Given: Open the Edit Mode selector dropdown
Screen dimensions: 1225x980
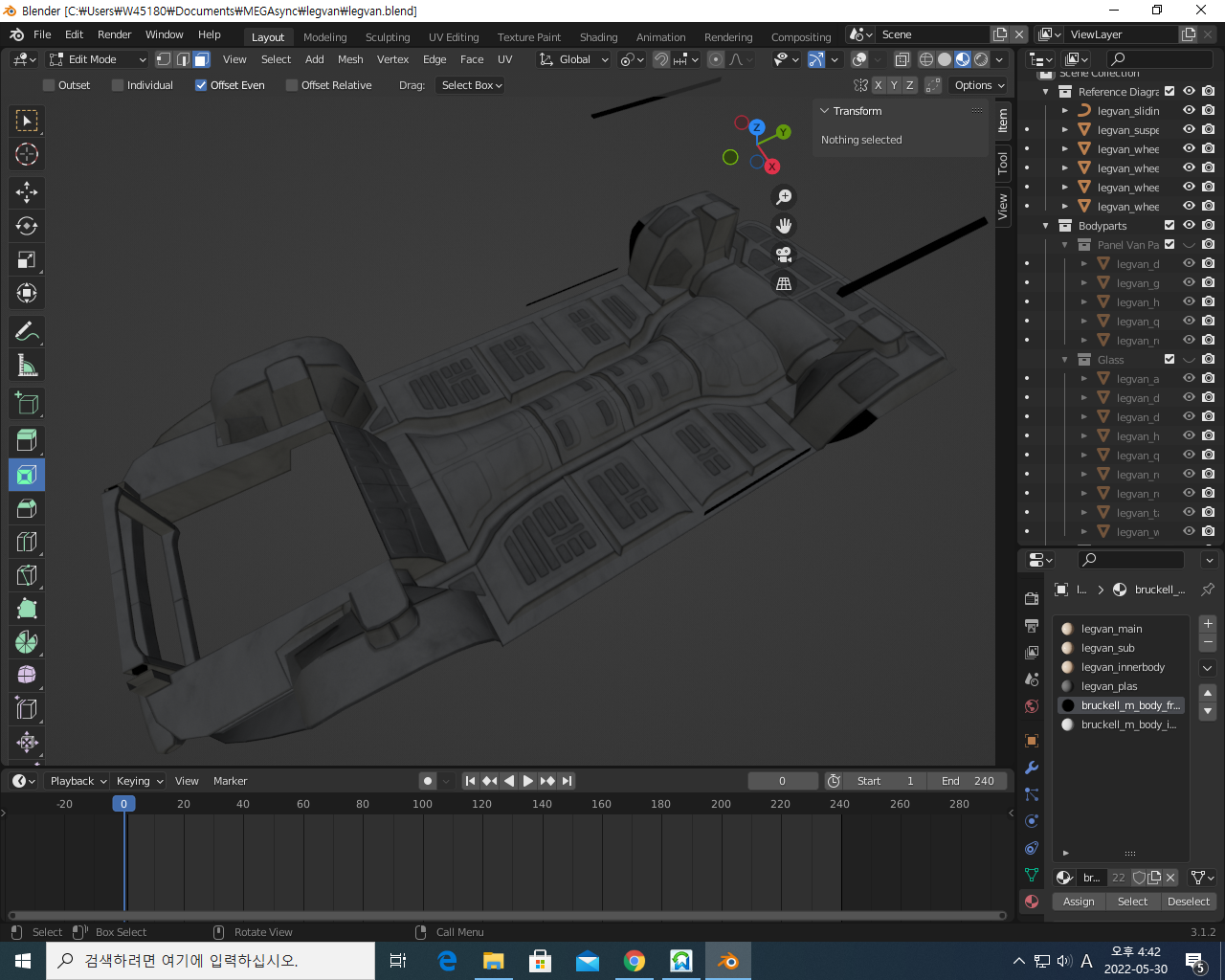Looking at the screenshot, I should pos(97,59).
